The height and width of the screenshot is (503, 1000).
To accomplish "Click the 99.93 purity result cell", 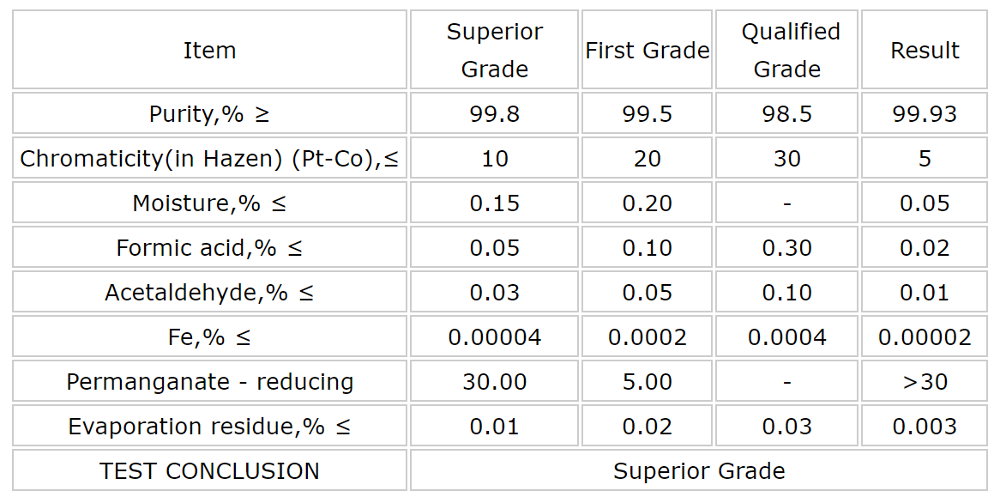I will [925, 114].
